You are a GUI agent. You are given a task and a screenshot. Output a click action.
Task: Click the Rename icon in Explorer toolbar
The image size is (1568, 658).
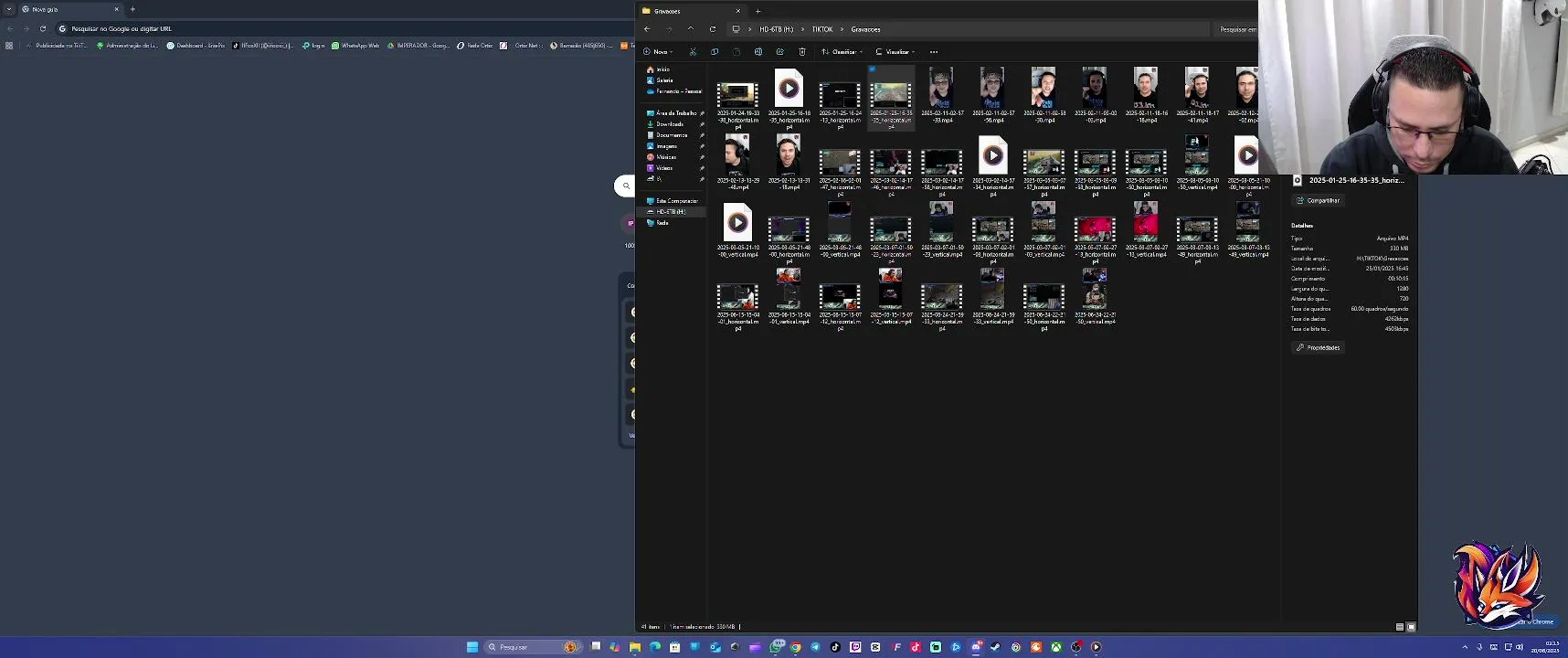point(758,52)
